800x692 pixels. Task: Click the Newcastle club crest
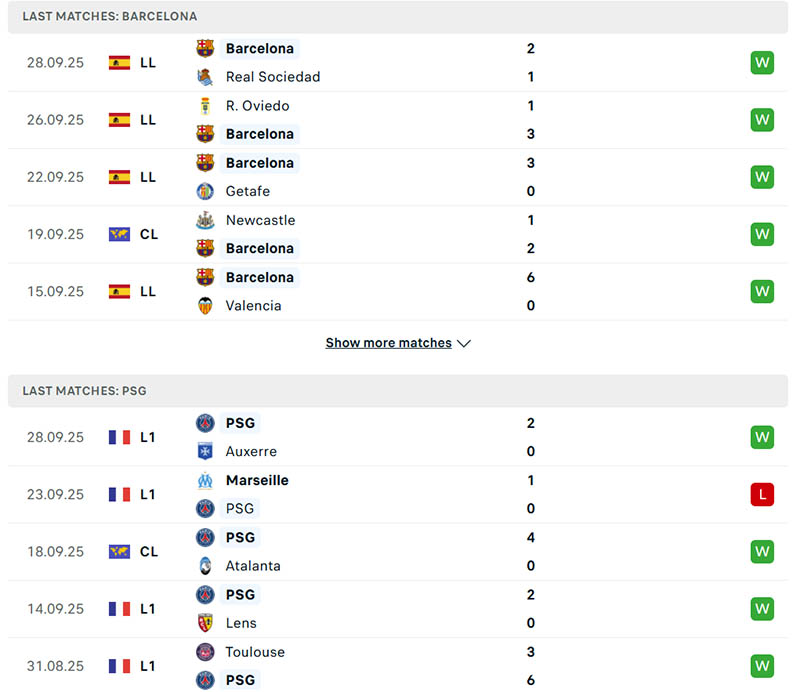[x=204, y=220]
